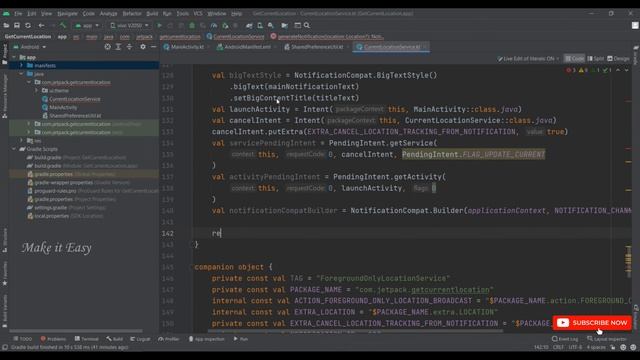Open the Profiler tool window

coord(169,339)
